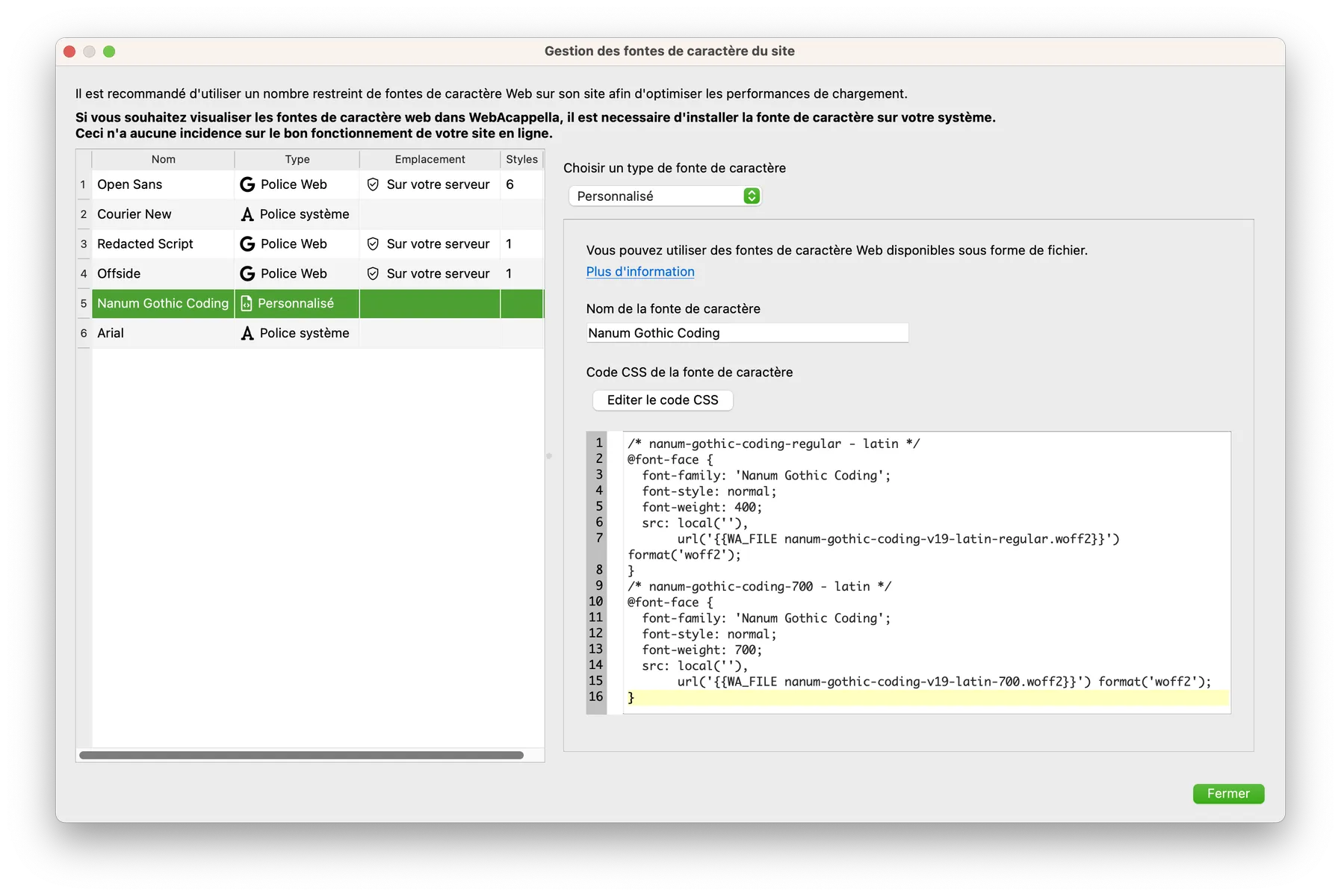Click the Google icon in Offside row

tap(247, 274)
